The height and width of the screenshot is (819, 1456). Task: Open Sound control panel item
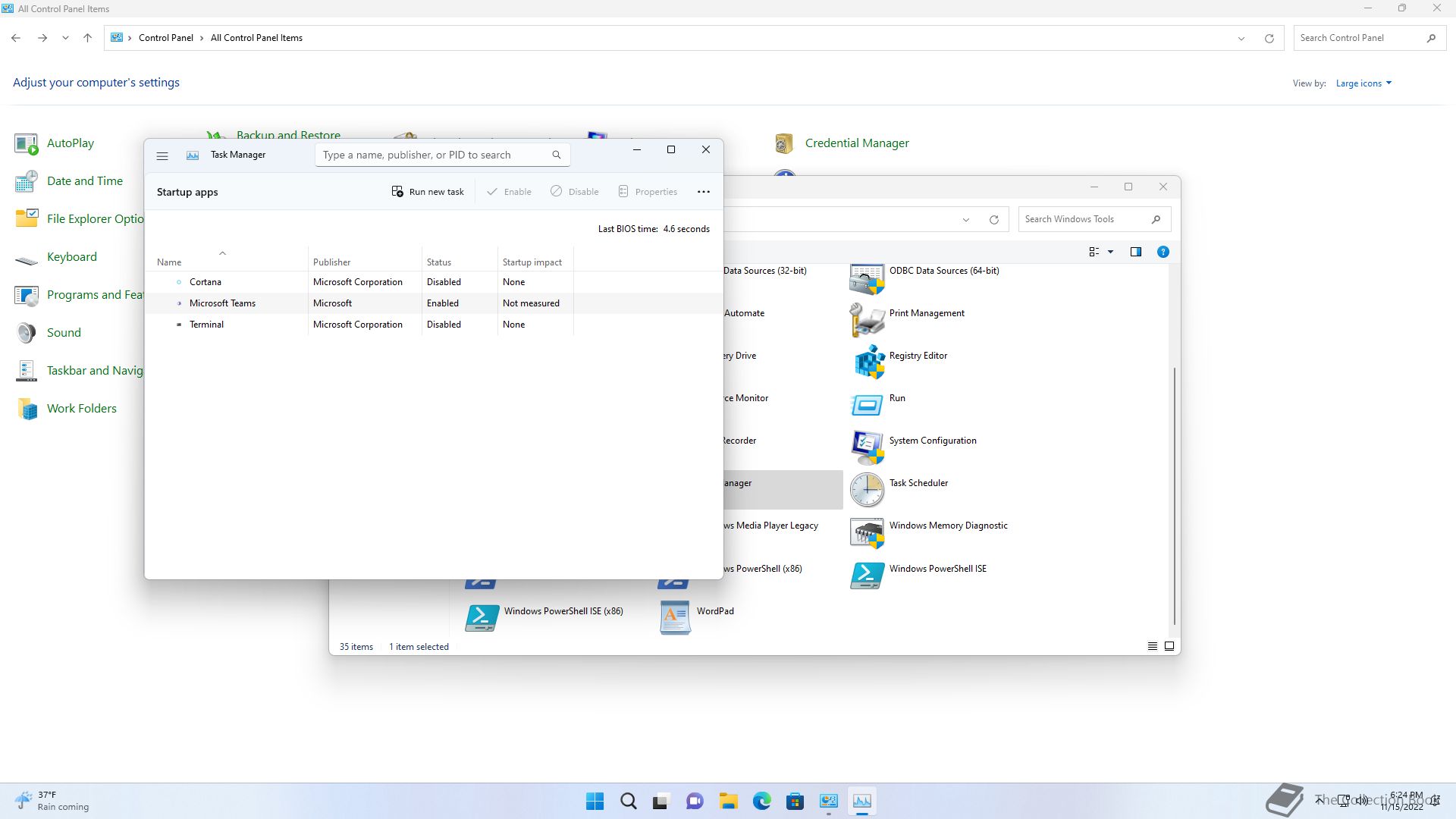tap(64, 332)
